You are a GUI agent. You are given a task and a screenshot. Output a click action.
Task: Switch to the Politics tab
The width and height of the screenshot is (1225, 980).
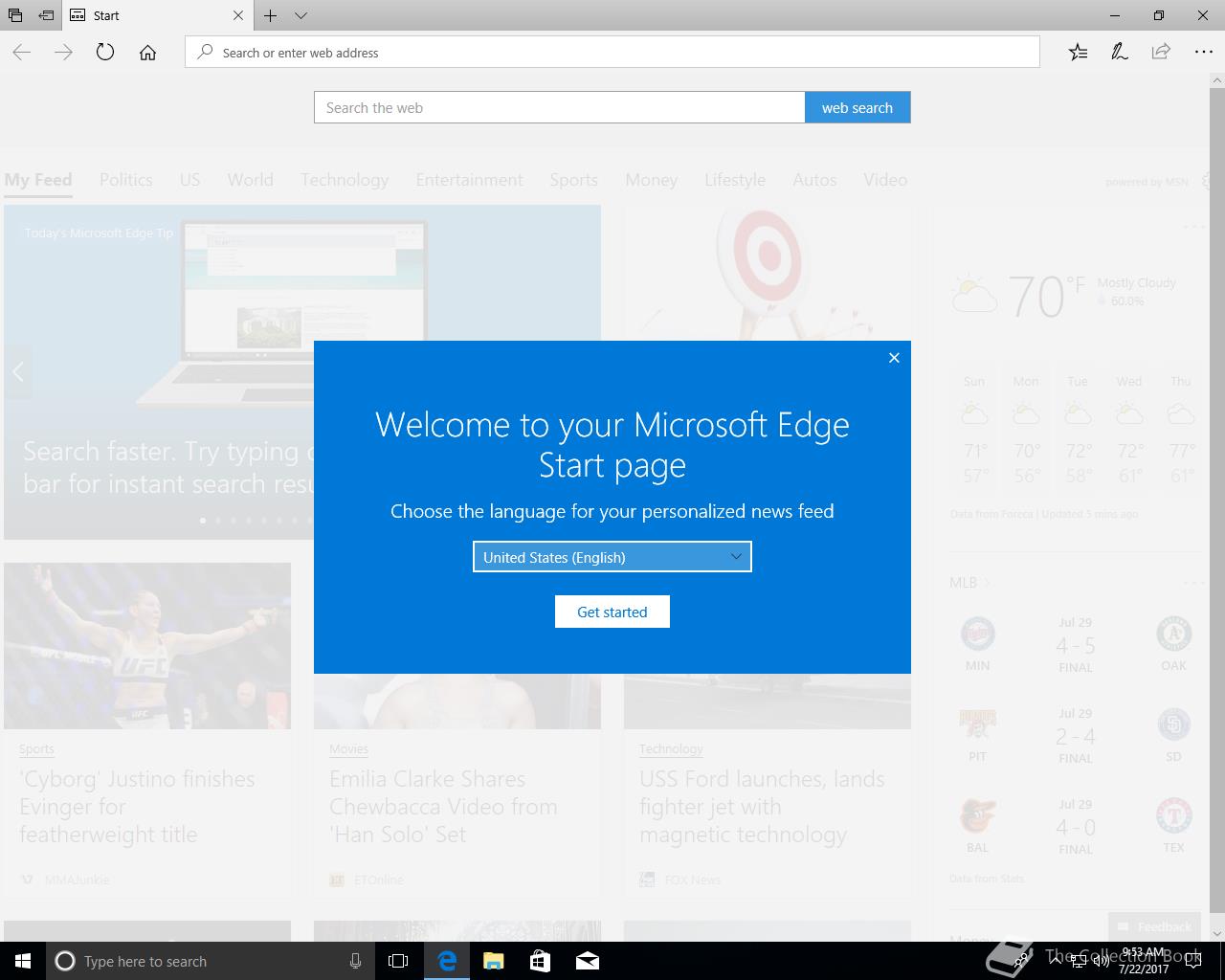[126, 180]
